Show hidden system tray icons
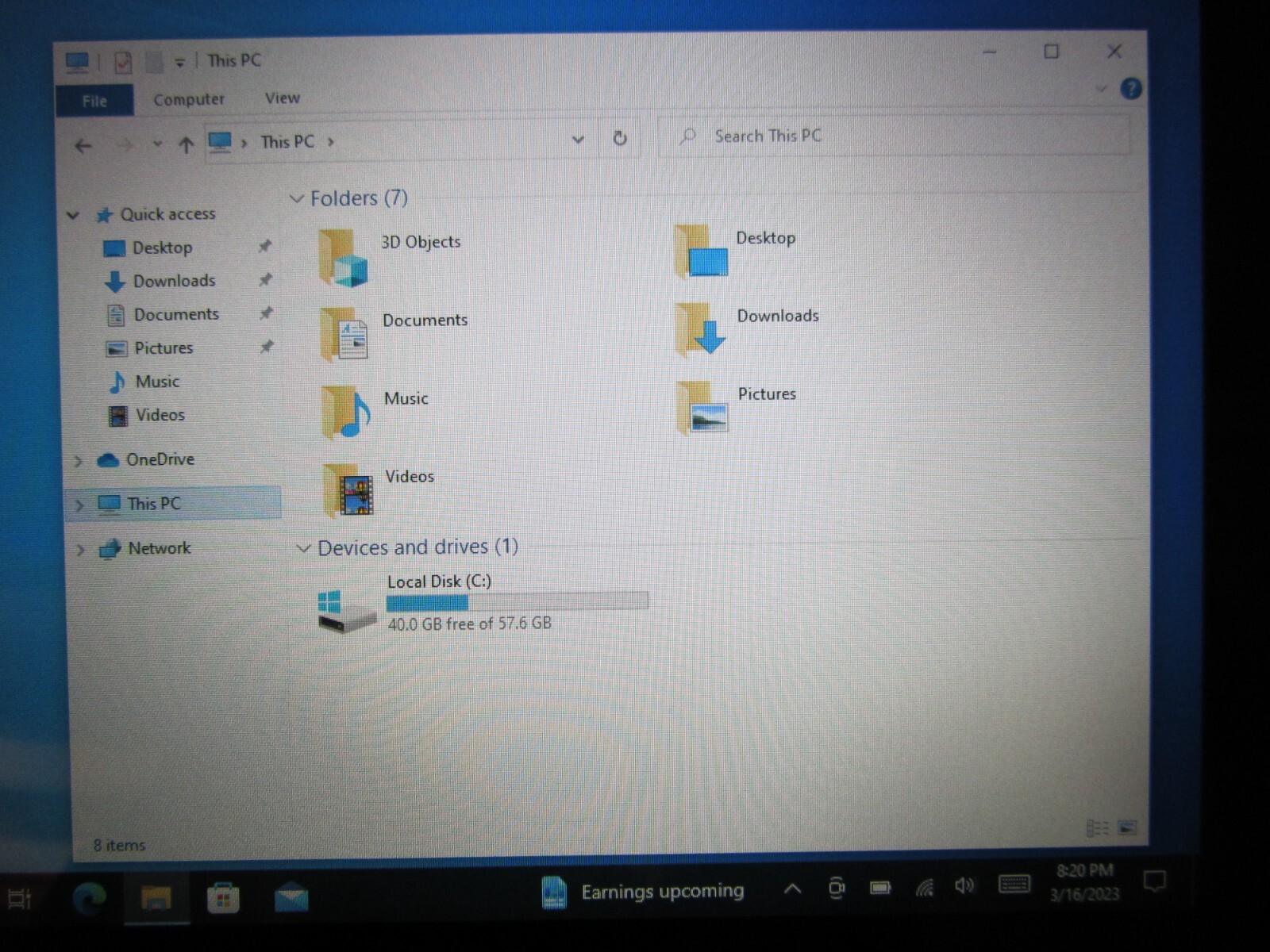The height and width of the screenshot is (952, 1270). [792, 889]
